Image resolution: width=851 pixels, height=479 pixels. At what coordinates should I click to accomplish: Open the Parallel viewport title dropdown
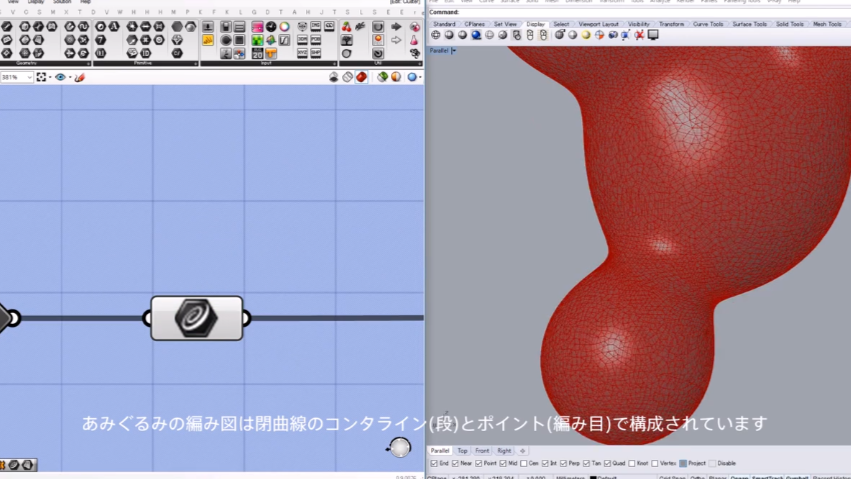453,49
